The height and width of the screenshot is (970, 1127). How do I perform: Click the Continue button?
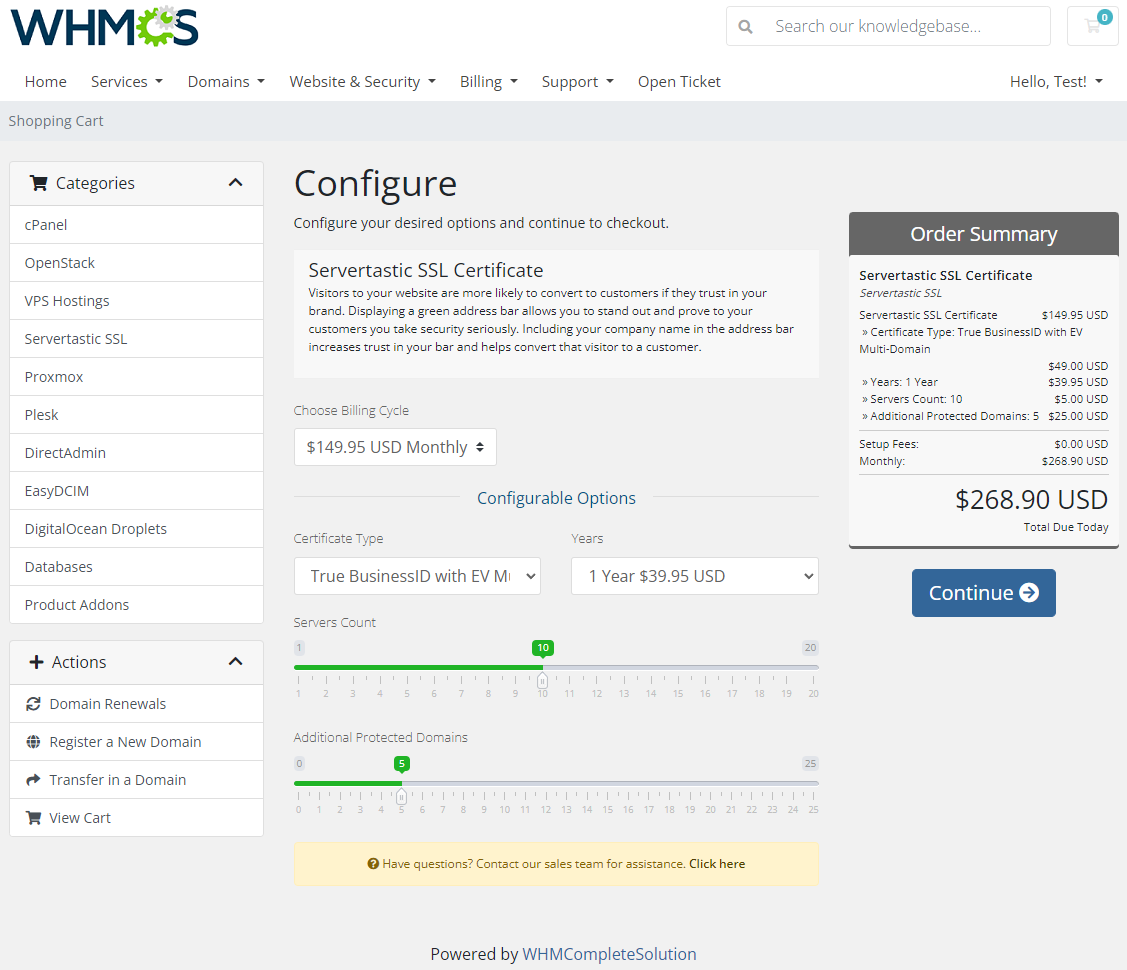tap(983, 593)
